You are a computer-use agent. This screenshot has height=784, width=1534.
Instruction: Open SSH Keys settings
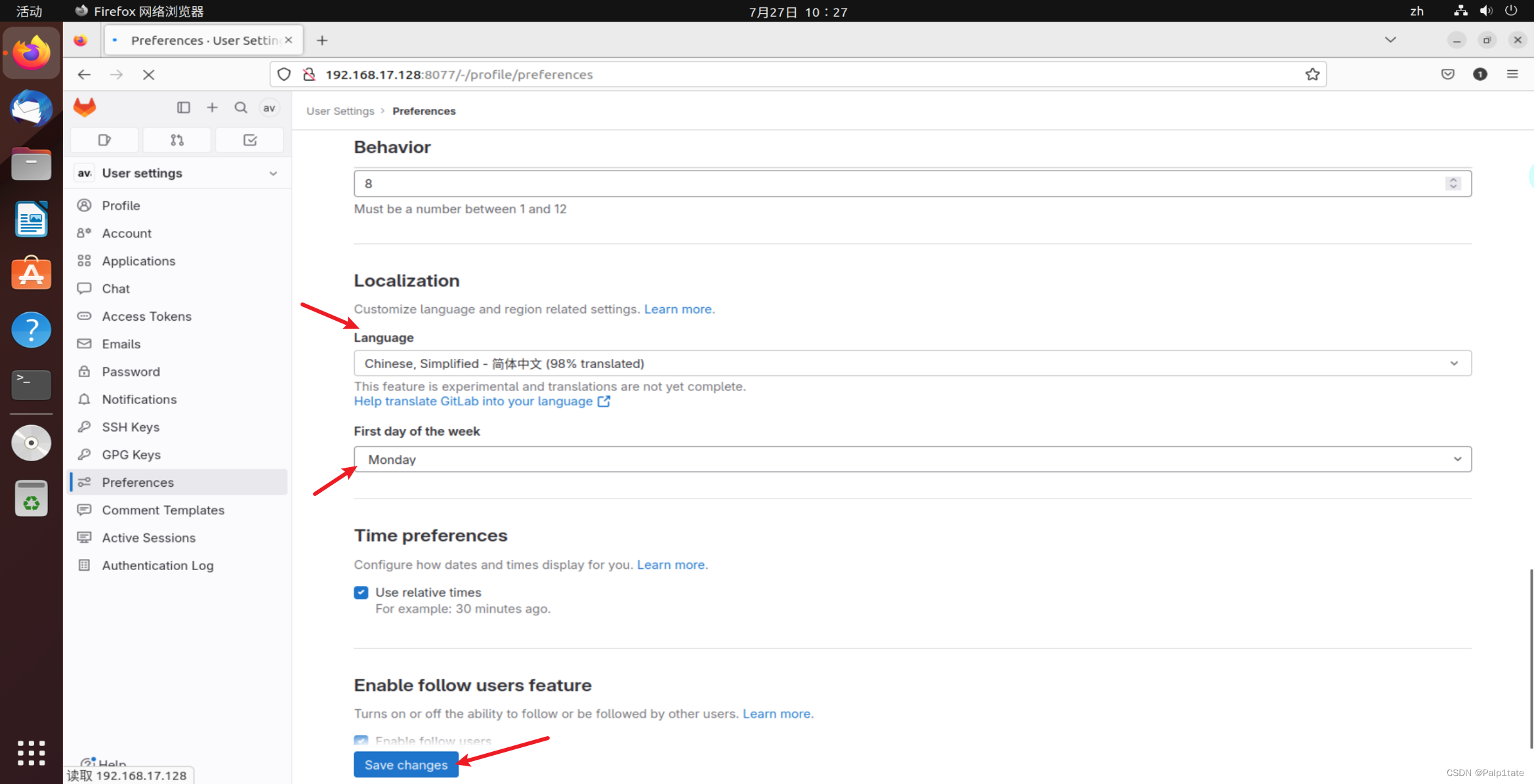pos(130,426)
